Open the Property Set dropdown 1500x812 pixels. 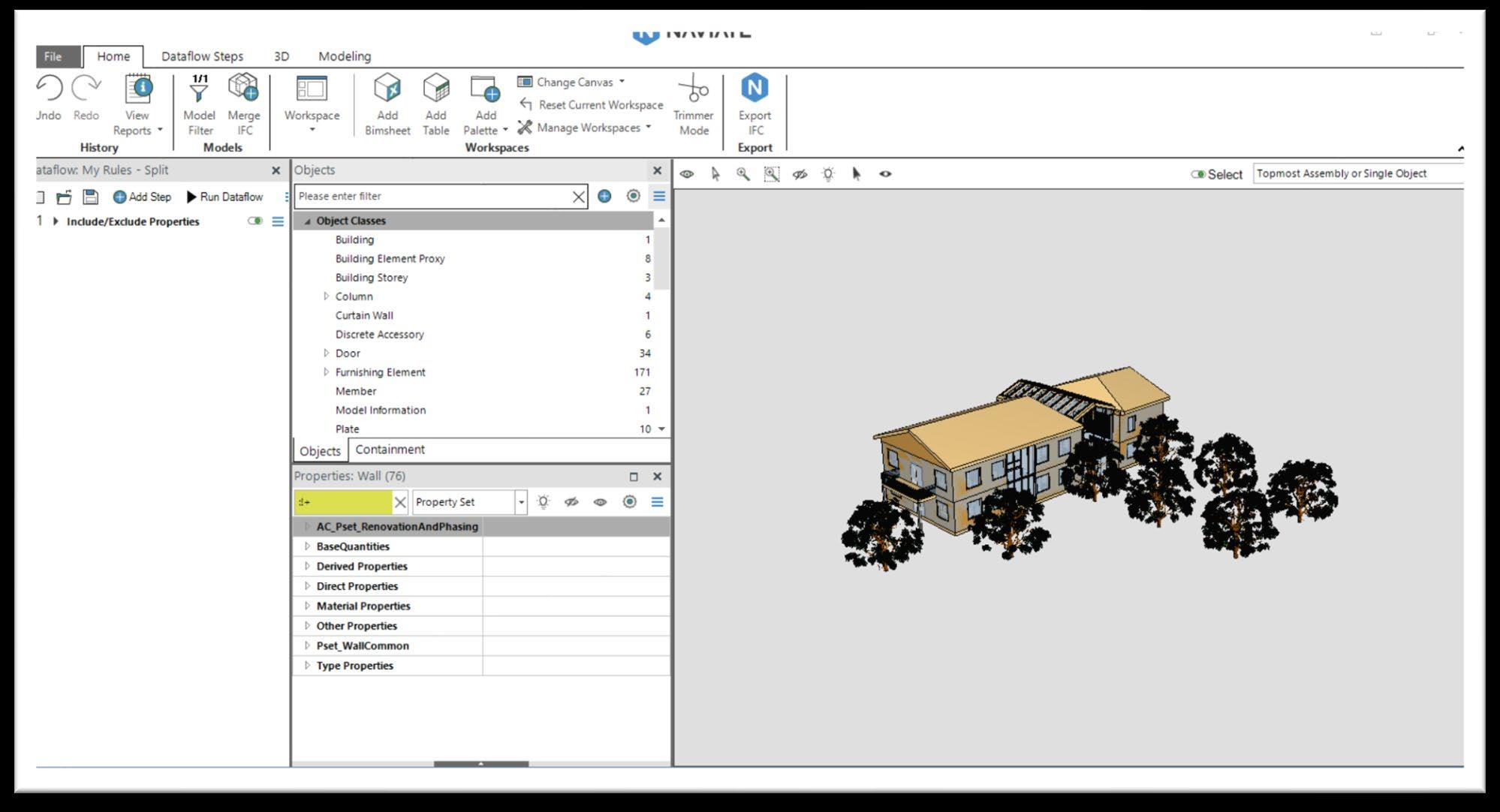coord(520,502)
